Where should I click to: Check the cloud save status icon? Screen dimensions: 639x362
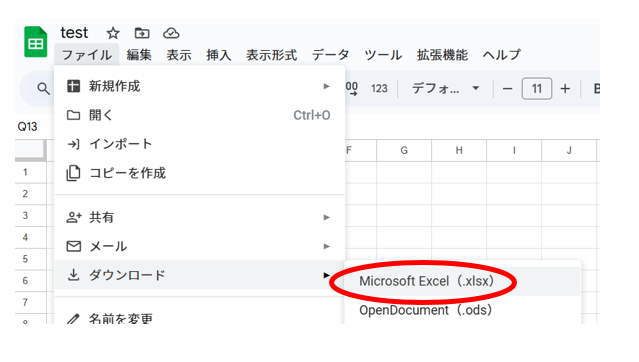pos(171,33)
